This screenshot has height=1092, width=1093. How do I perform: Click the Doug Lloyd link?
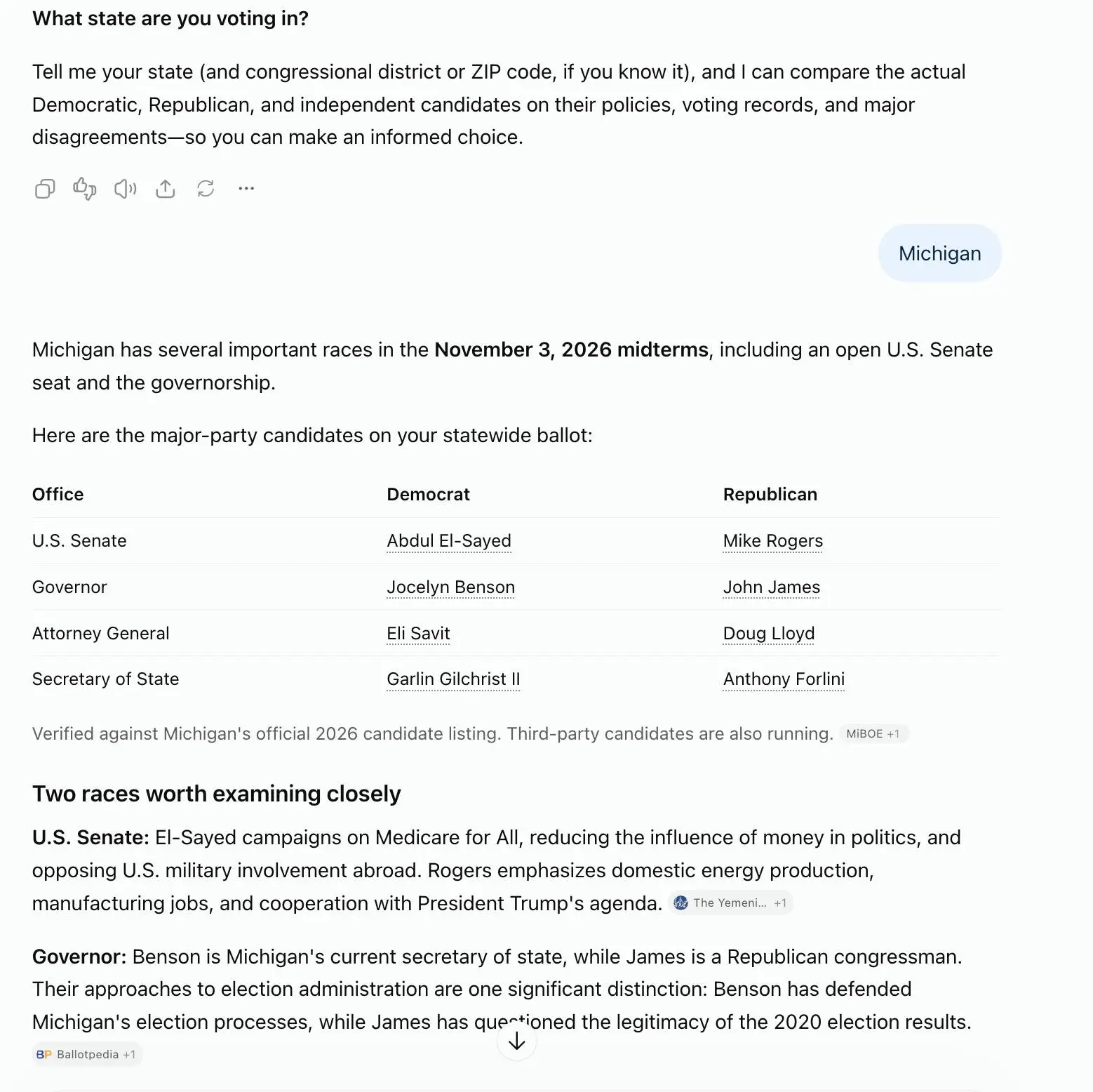click(x=769, y=634)
